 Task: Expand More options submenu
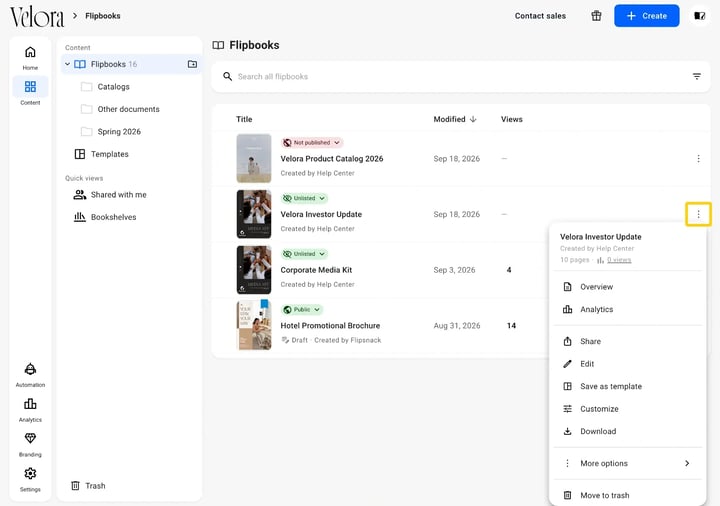tap(627, 464)
